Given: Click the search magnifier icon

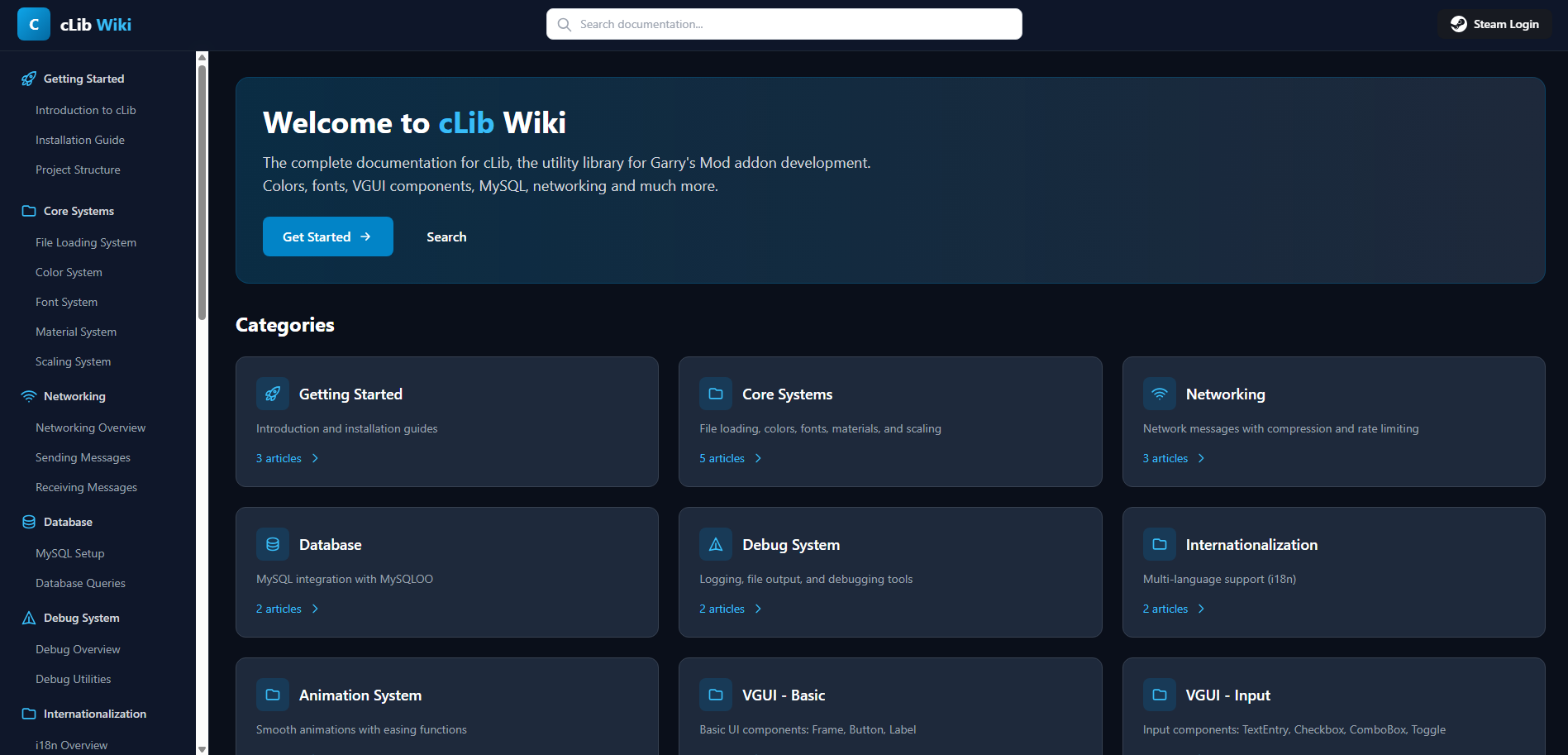Looking at the screenshot, I should [565, 25].
